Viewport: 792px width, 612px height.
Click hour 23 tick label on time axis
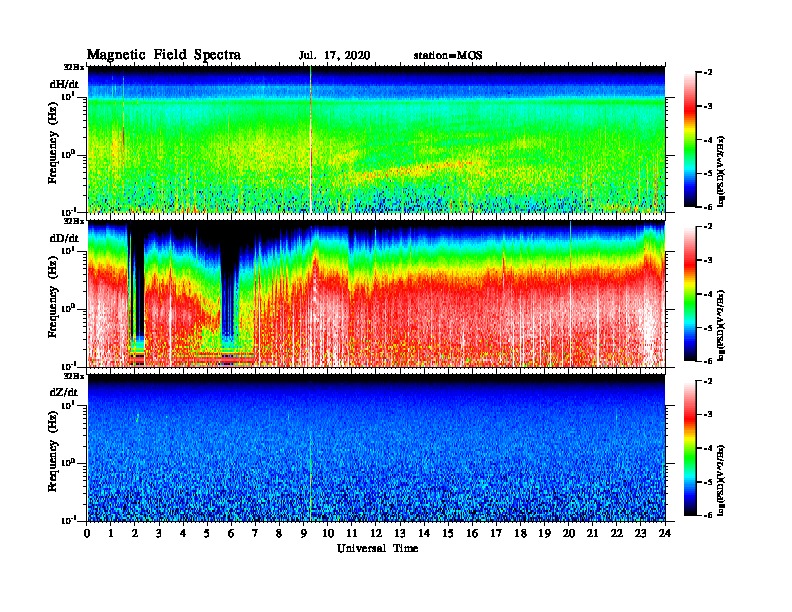point(641,533)
